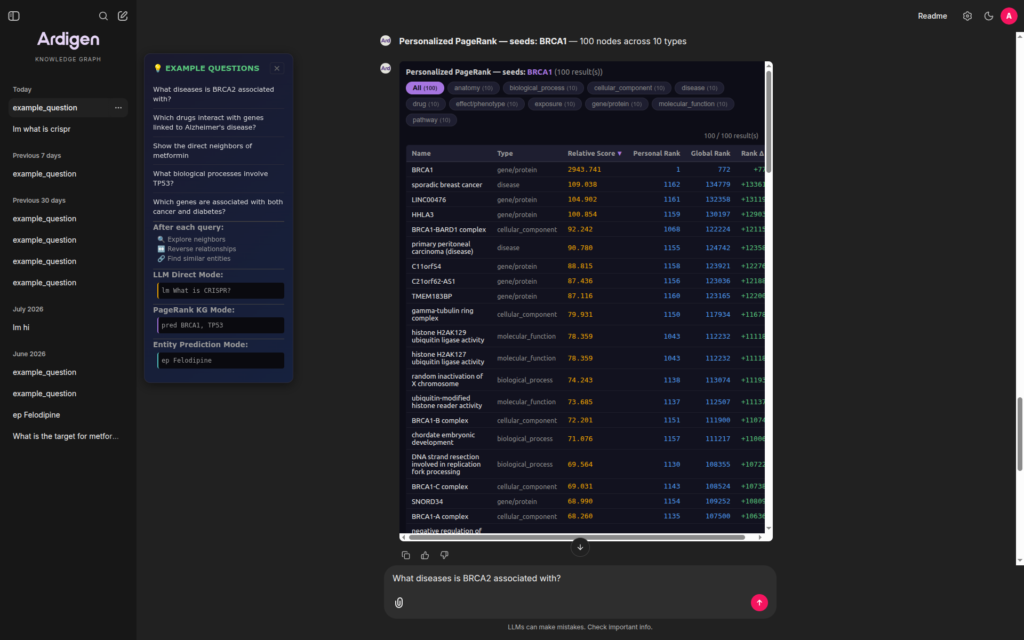Open the user avatar 'A' menu

1009,16
